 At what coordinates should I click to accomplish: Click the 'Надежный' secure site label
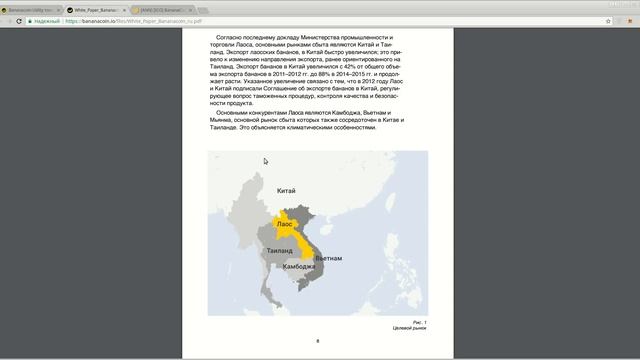click(x=47, y=21)
